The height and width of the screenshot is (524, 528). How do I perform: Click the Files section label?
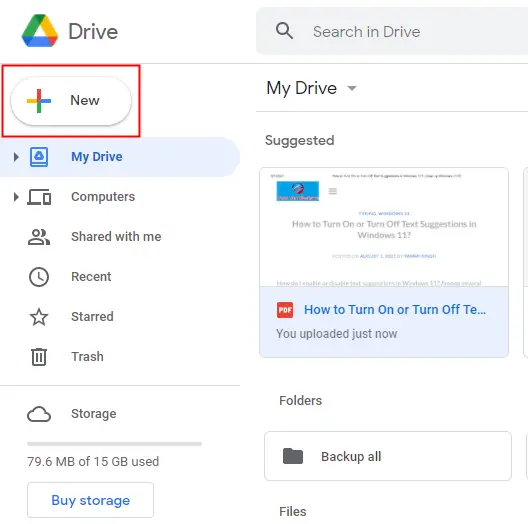coord(293,512)
